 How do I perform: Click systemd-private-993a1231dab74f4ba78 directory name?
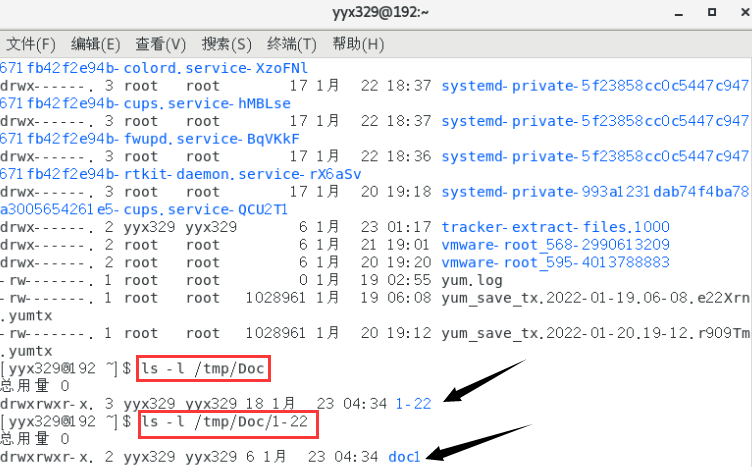(x=595, y=192)
